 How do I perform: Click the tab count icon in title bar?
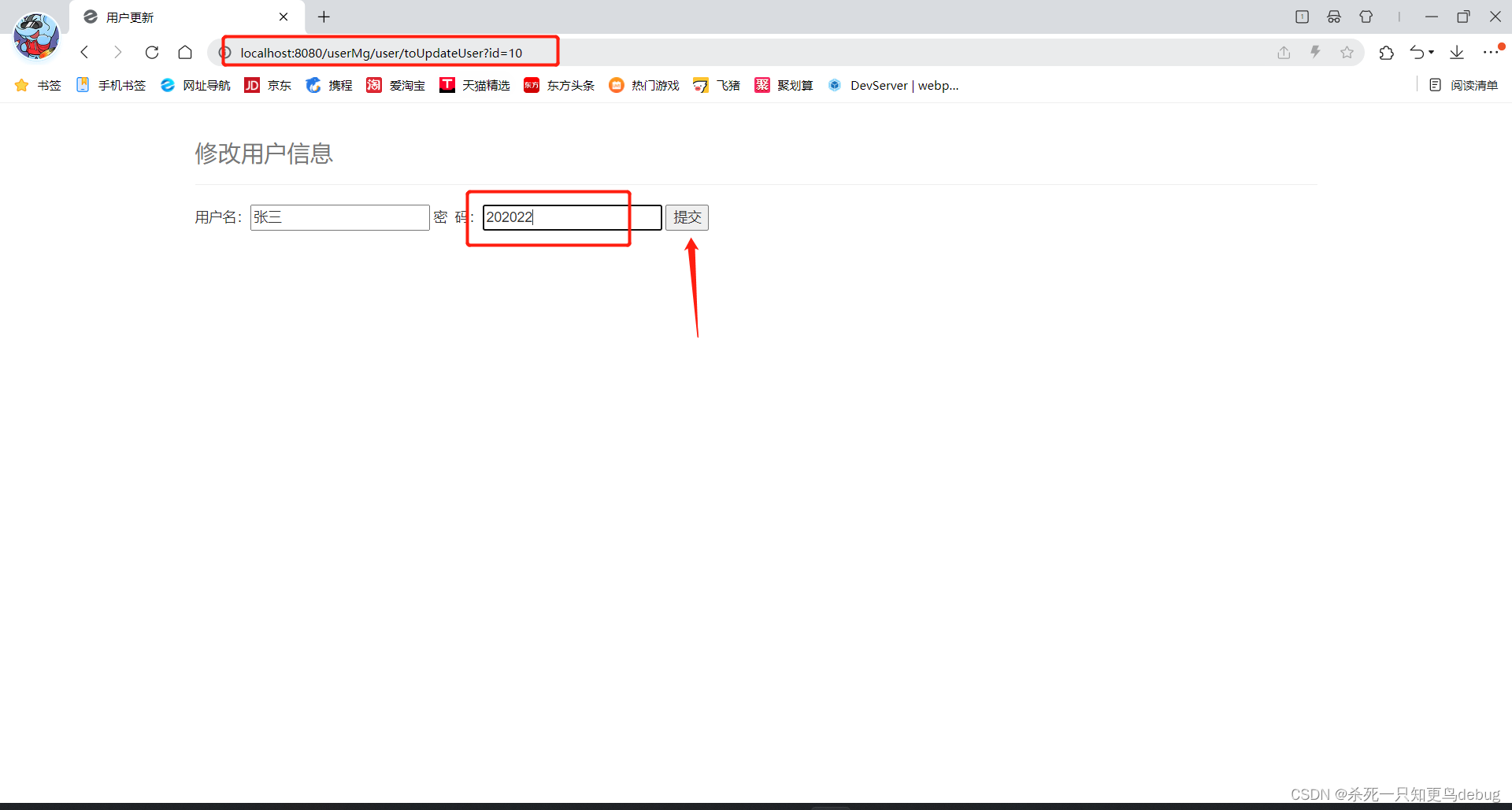(1302, 17)
